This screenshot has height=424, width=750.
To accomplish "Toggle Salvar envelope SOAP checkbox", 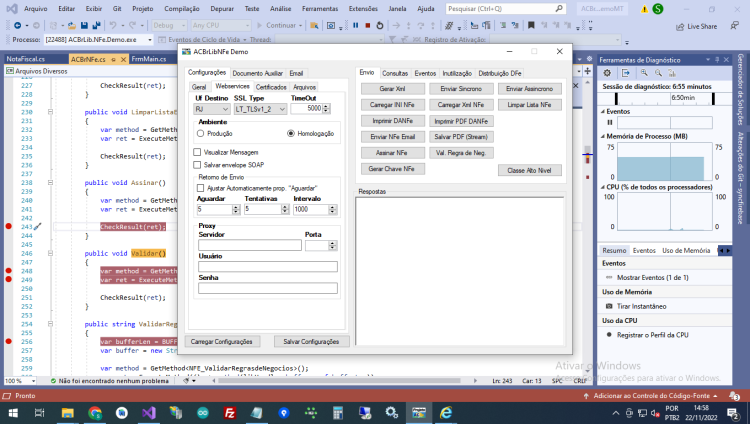I will [x=197, y=165].
